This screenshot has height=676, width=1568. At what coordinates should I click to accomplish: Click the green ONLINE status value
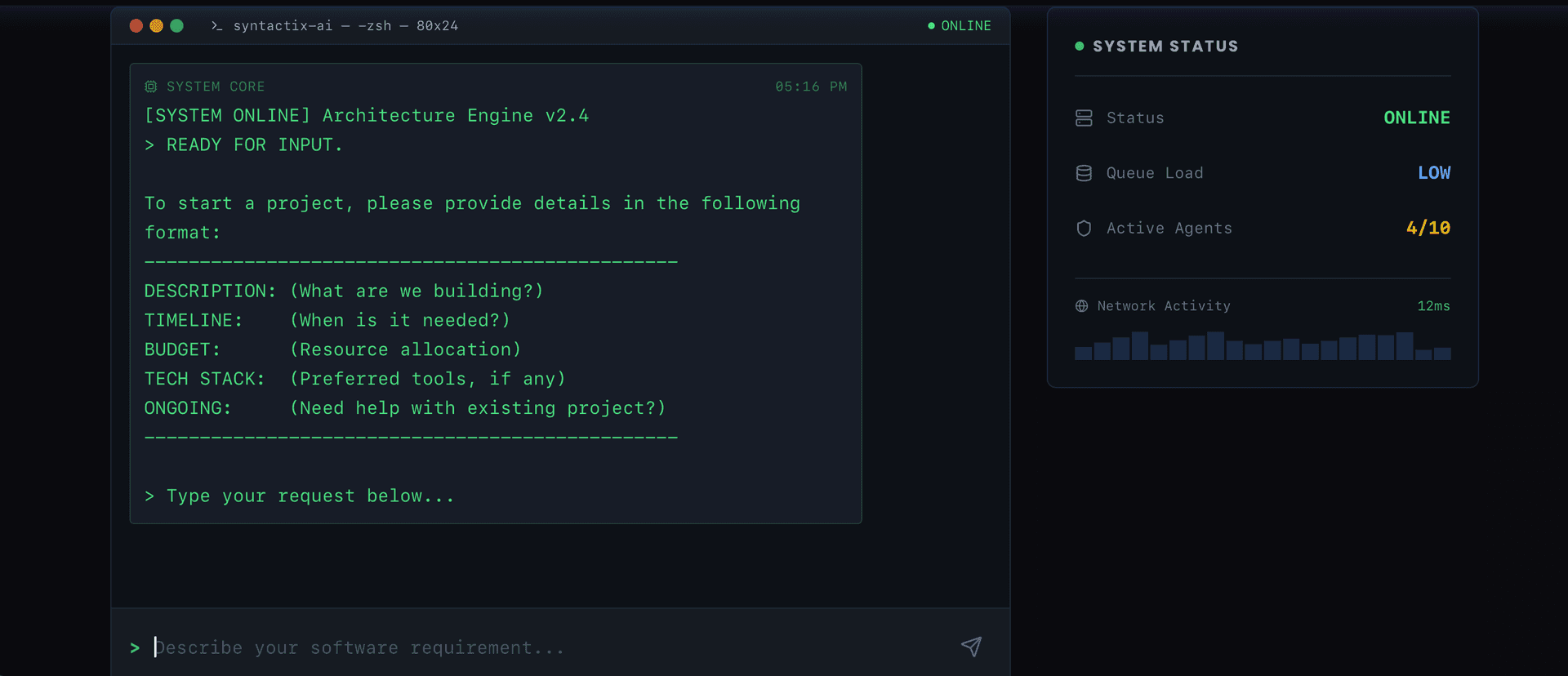click(x=1416, y=118)
